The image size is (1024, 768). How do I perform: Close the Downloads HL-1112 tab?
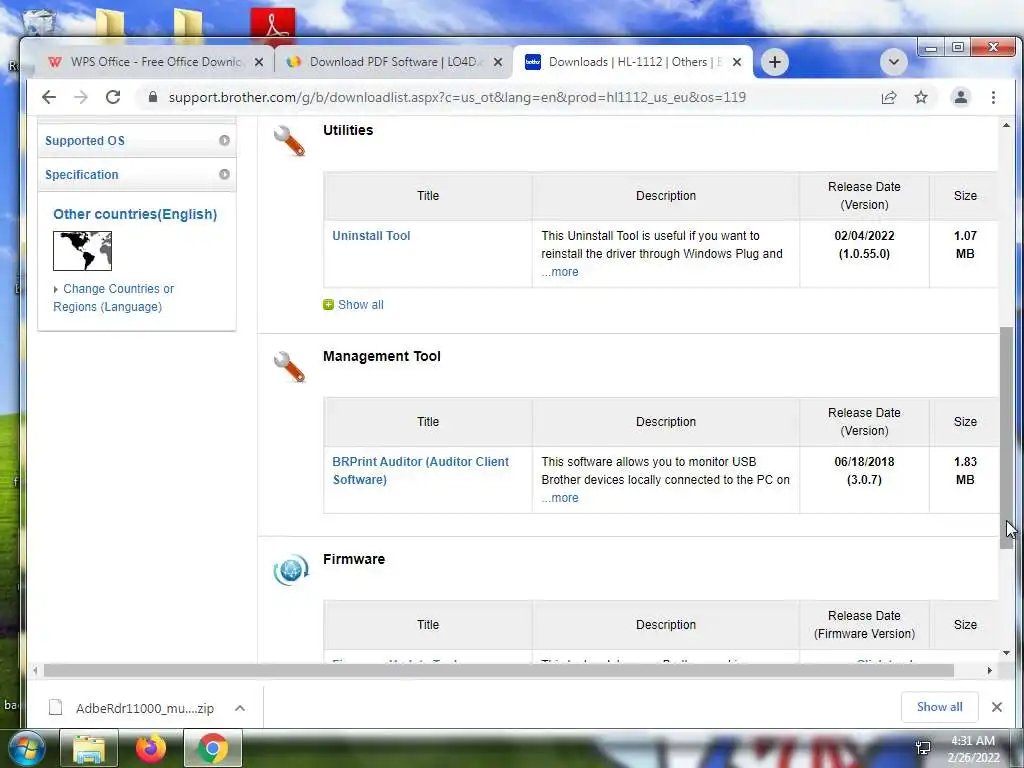pos(737,62)
